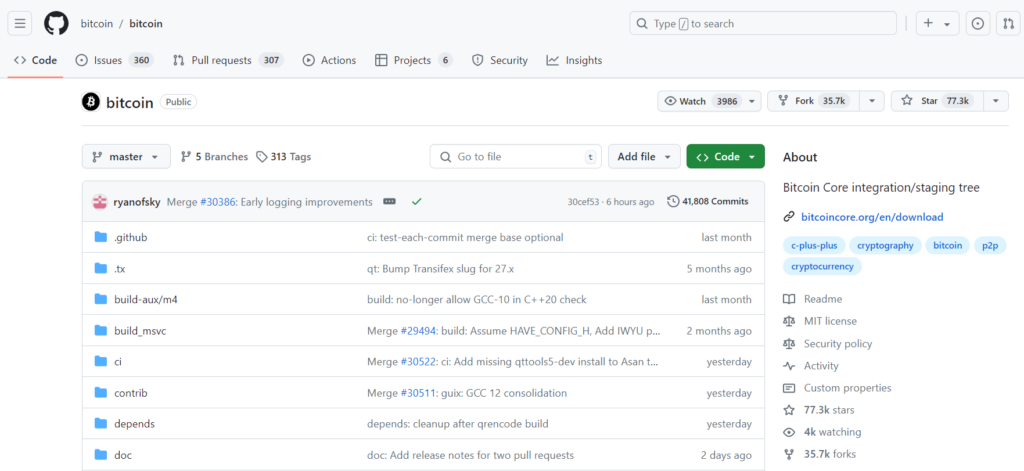Click the eye icon beside 4k watching
The width and height of the screenshot is (1024, 471).
789,432
